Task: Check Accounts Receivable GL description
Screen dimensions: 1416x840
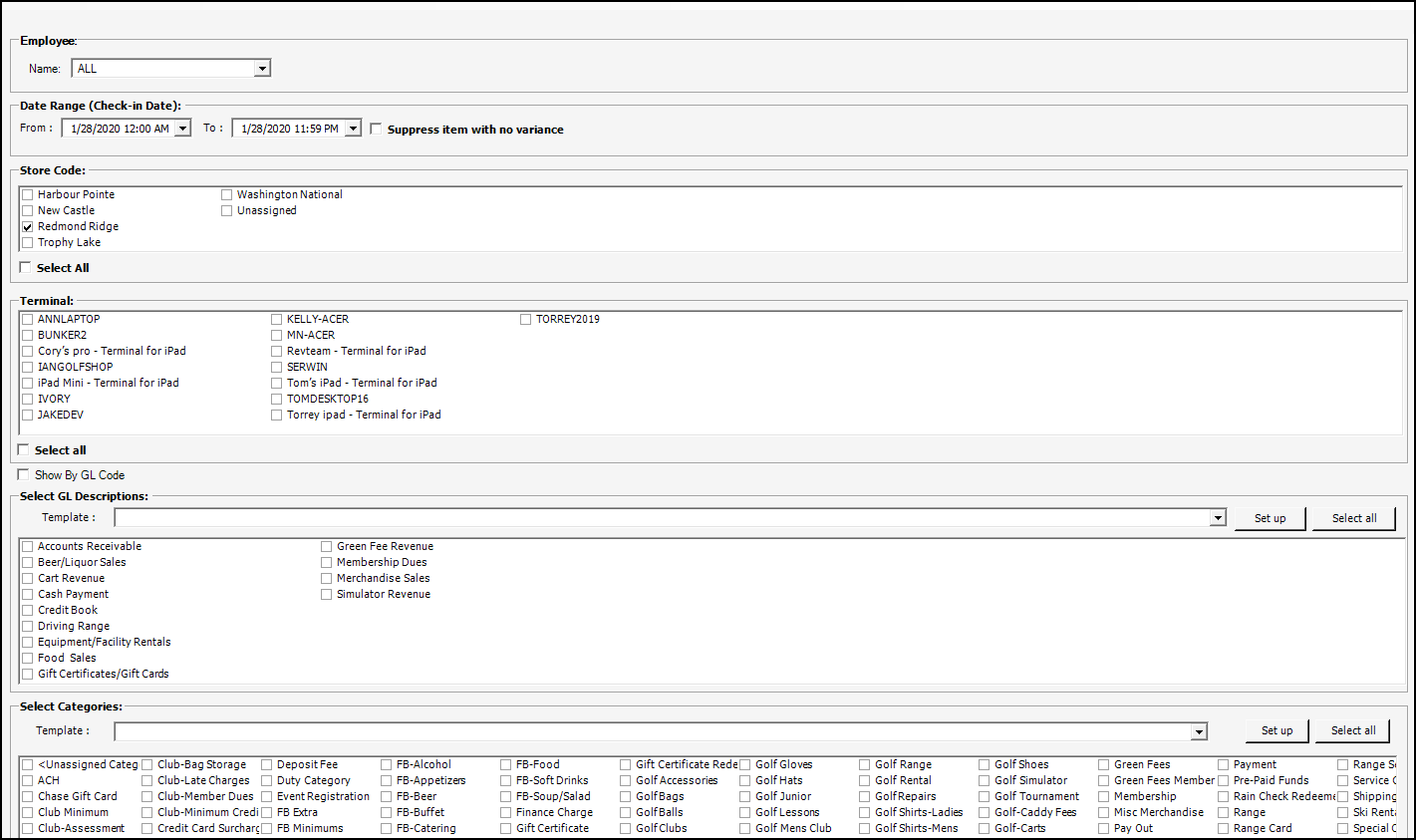Action: (28, 547)
